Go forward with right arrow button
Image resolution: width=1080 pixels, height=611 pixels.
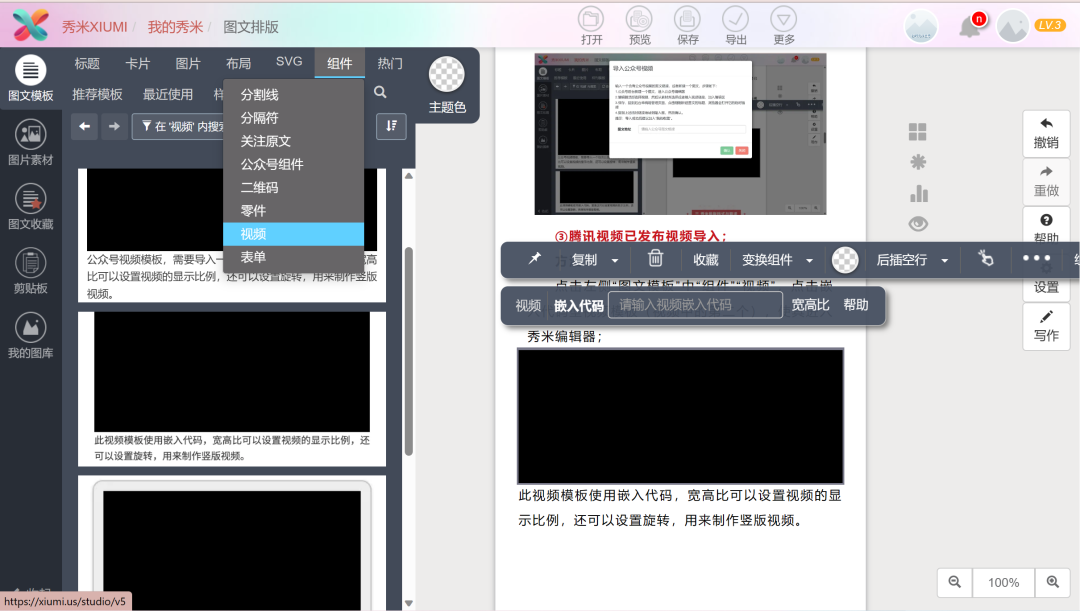[114, 126]
